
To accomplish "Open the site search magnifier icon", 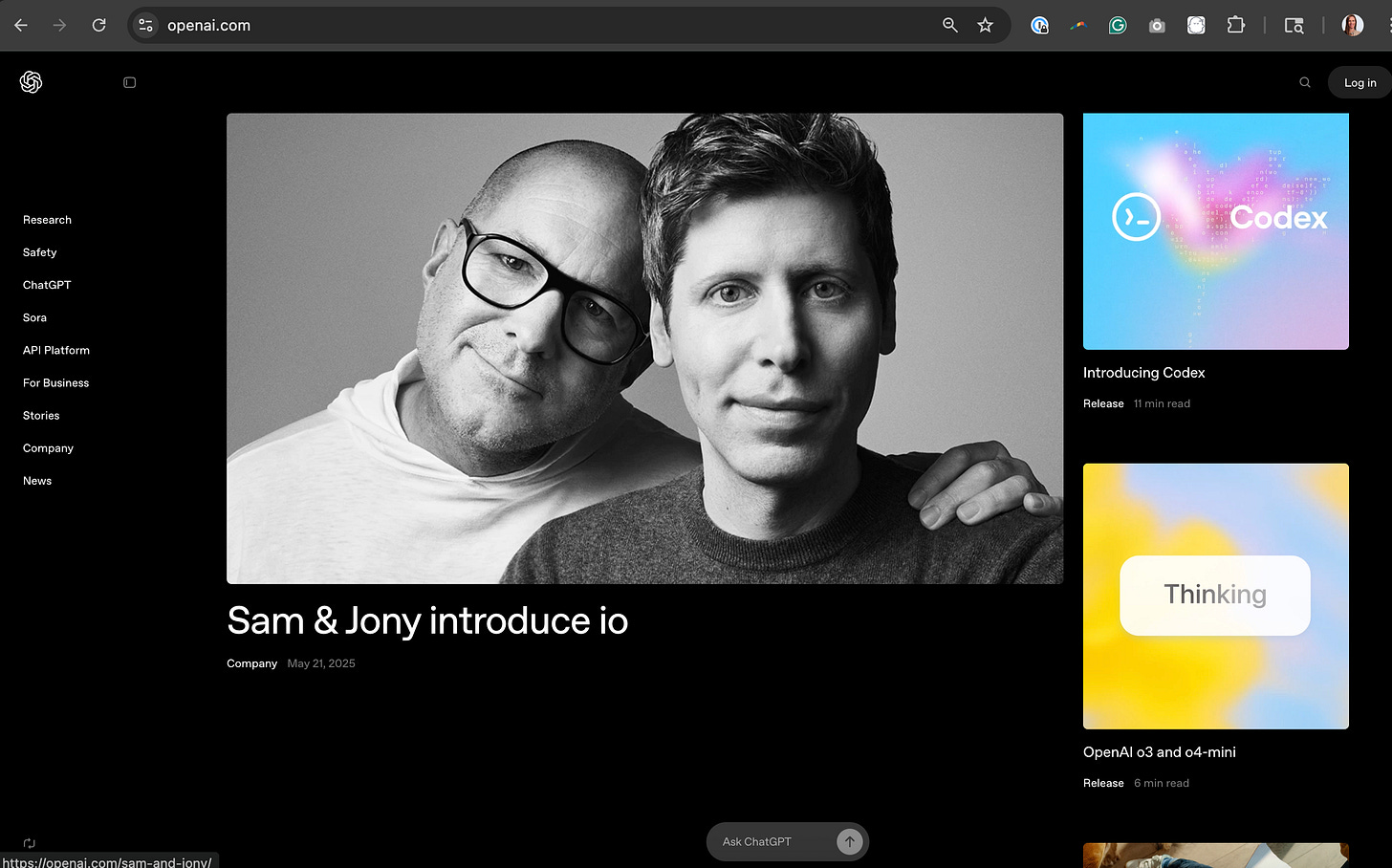I will pos(1305,82).
